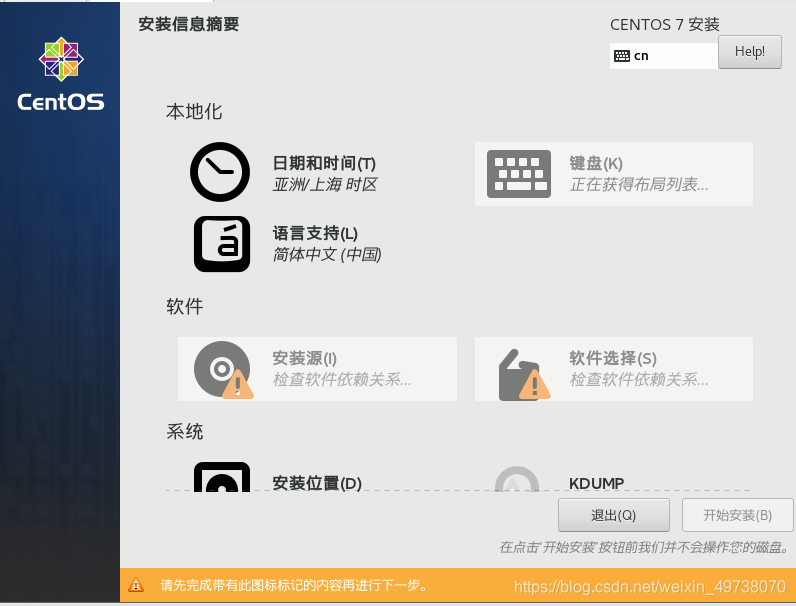Click the 系统 section heading
Viewport: 796px width, 606px height.
click(x=185, y=431)
